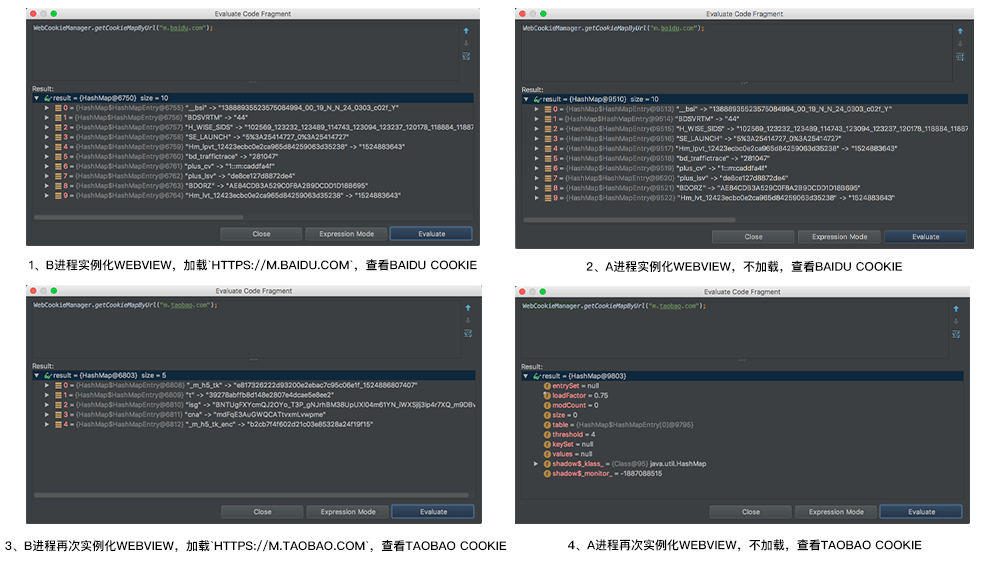Click Expression Mode in the HashMap@9510 dialog
This screenshot has width=993, height=563.
[x=839, y=237]
